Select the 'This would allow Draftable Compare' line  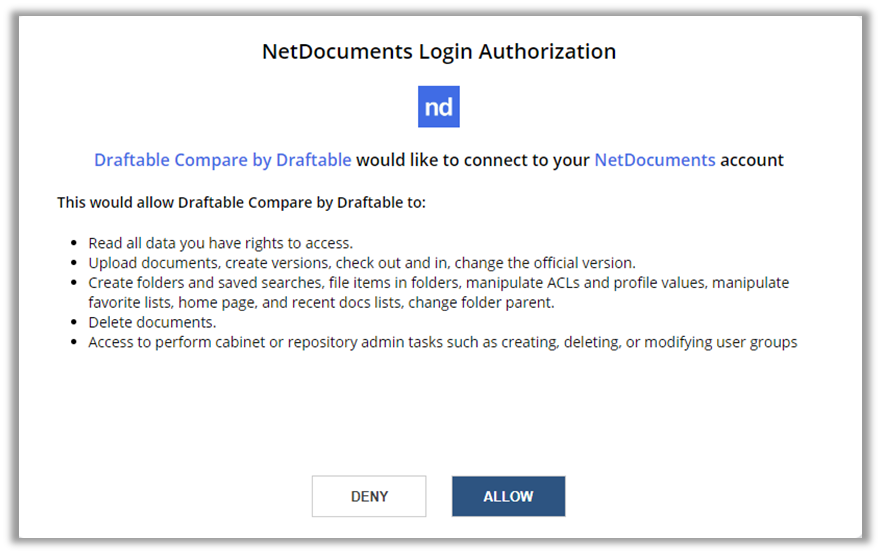pyautogui.click(x=241, y=202)
